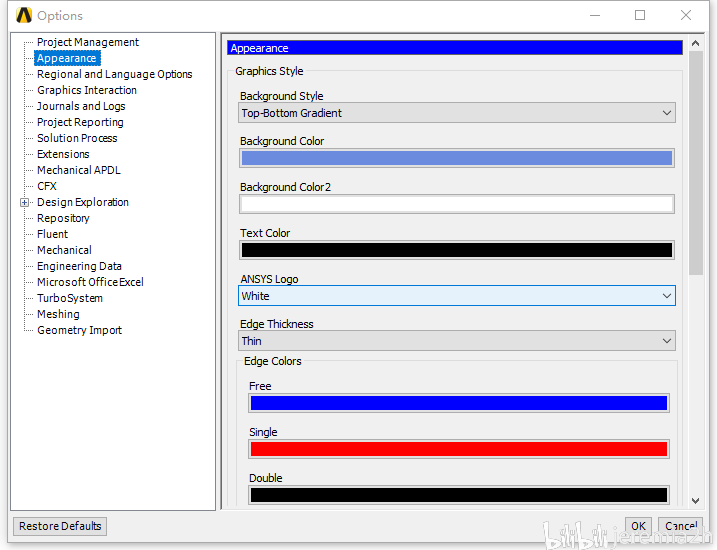Open Microsoft Office Excel options
Viewport: 717px width, 550px height.
pos(90,282)
